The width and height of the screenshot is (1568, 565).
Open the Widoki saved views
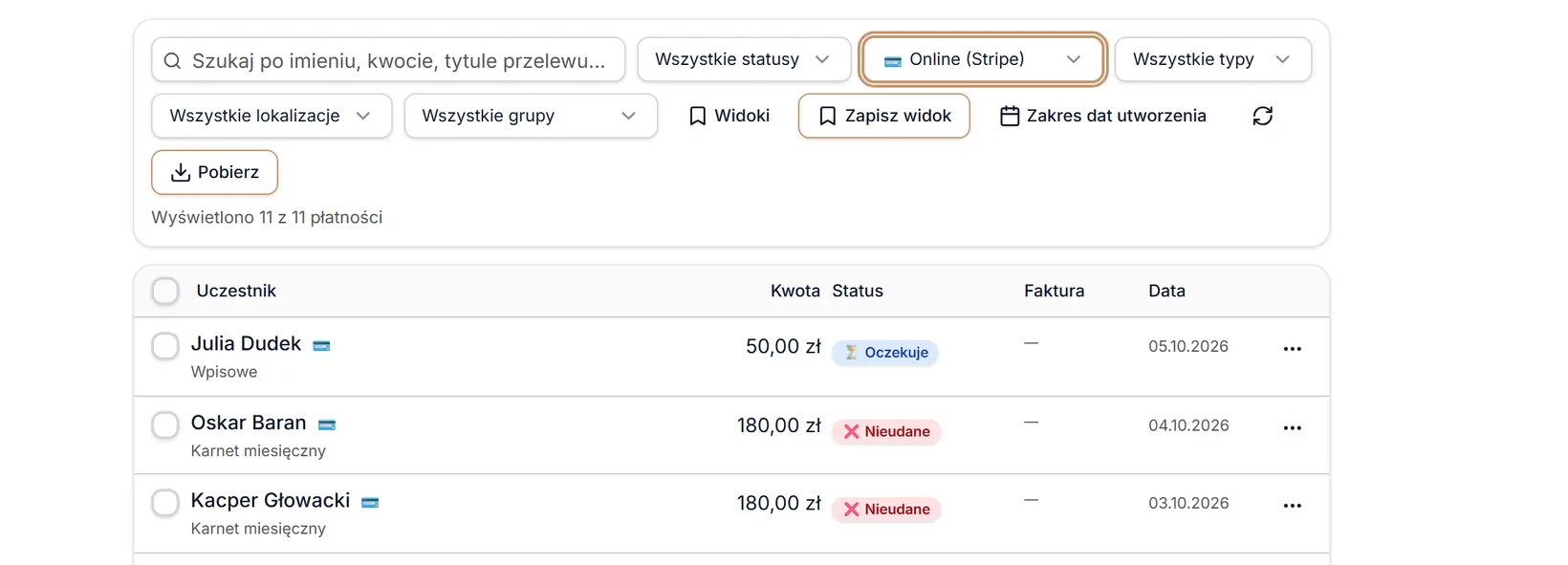[x=730, y=116]
